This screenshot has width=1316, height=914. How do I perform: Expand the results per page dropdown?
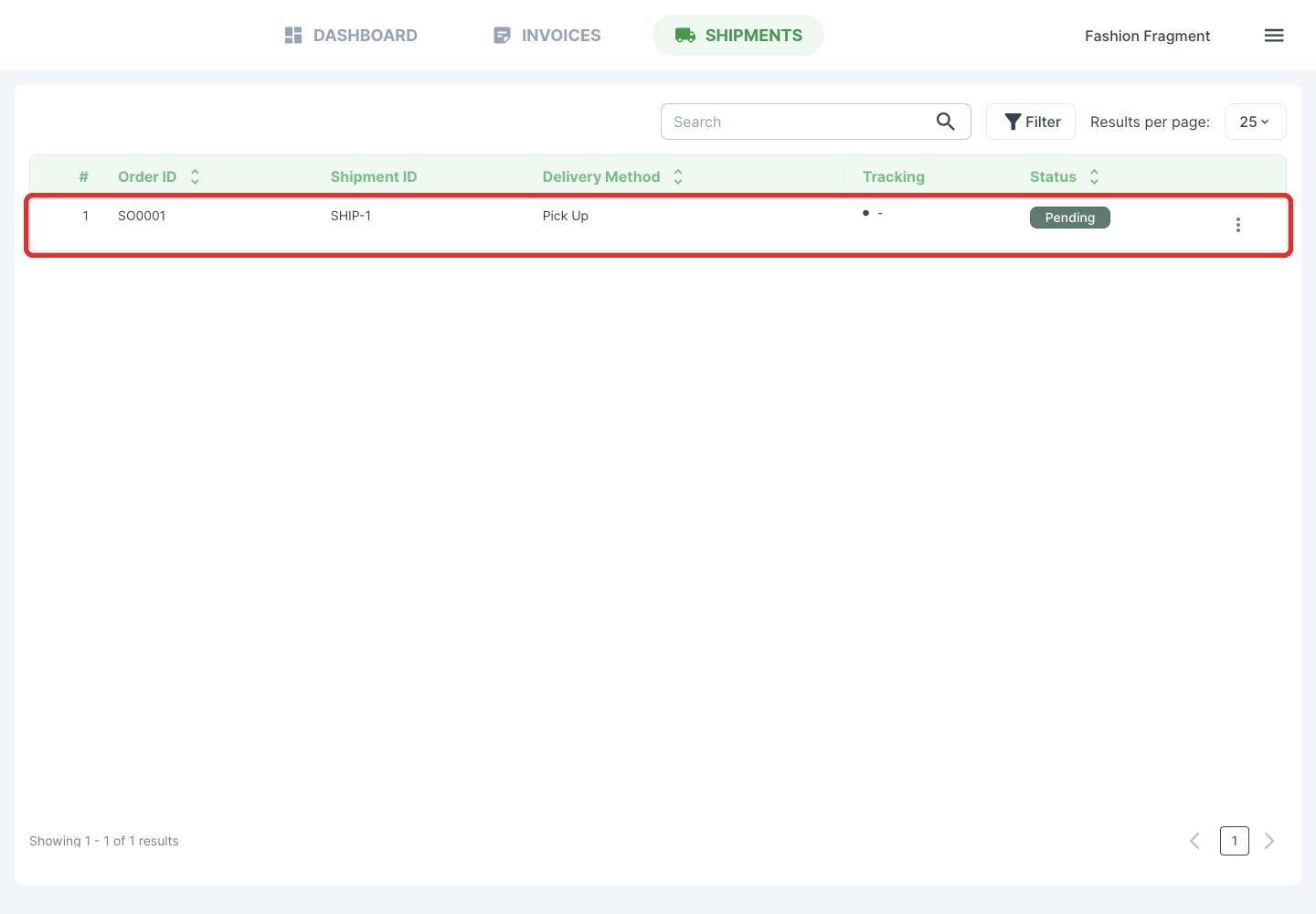(1256, 122)
